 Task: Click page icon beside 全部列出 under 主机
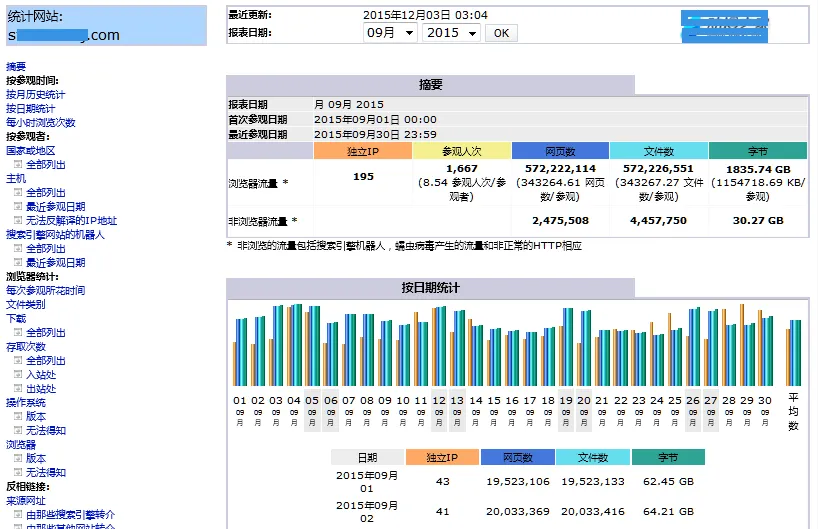pos(18,193)
